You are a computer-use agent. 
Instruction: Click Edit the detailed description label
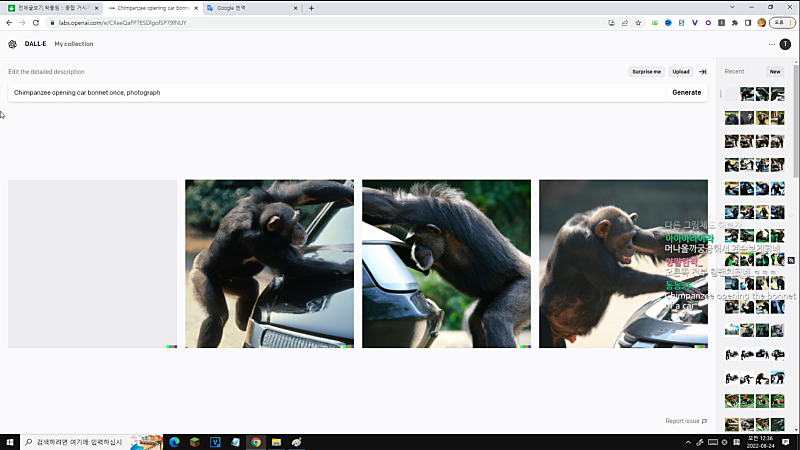[x=46, y=72]
